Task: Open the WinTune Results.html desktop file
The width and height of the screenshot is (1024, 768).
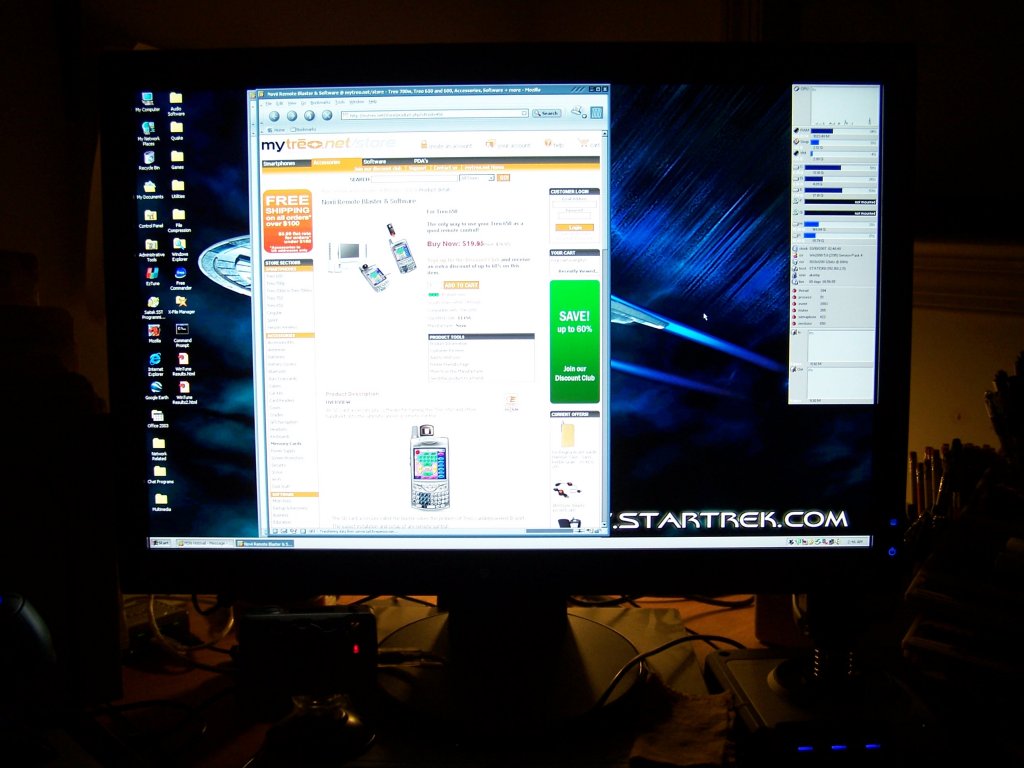Action: [184, 365]
